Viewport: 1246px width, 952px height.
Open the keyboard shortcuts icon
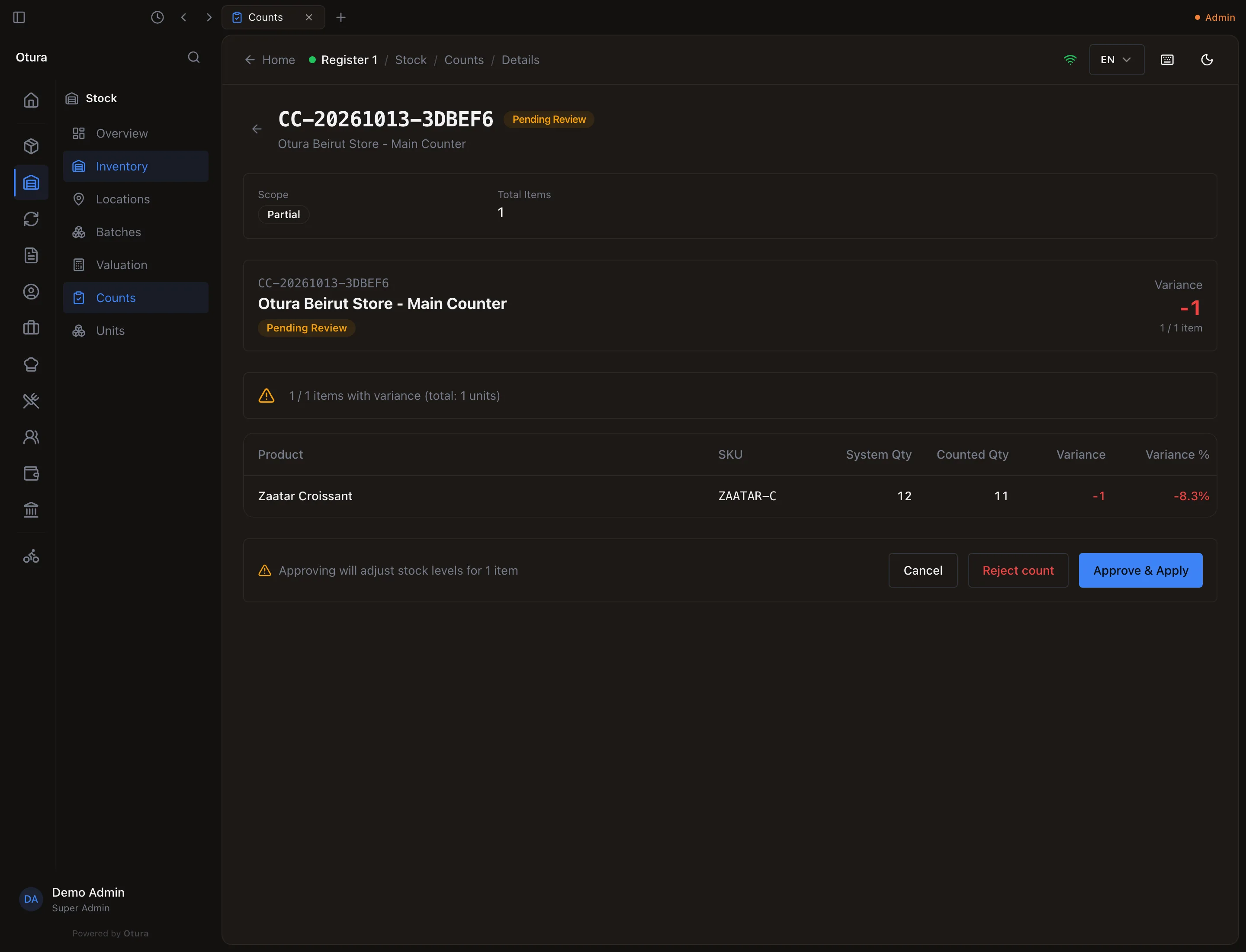coord(1167,60)
